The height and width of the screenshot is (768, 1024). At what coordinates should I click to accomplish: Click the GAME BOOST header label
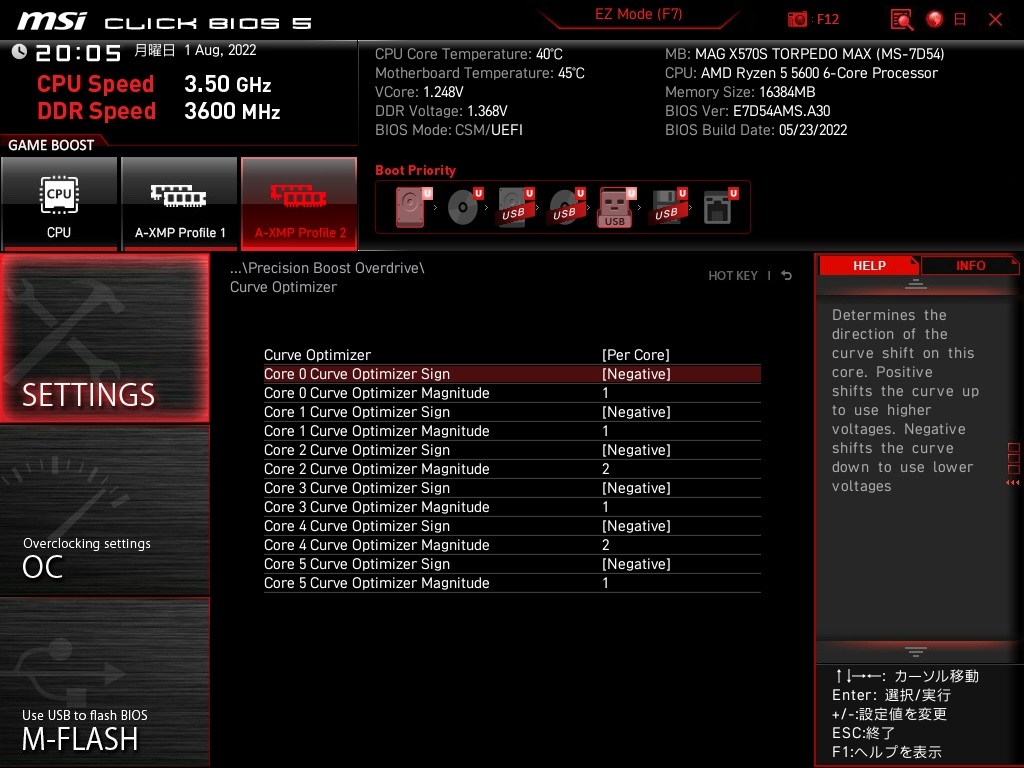[x=51, y=145]
